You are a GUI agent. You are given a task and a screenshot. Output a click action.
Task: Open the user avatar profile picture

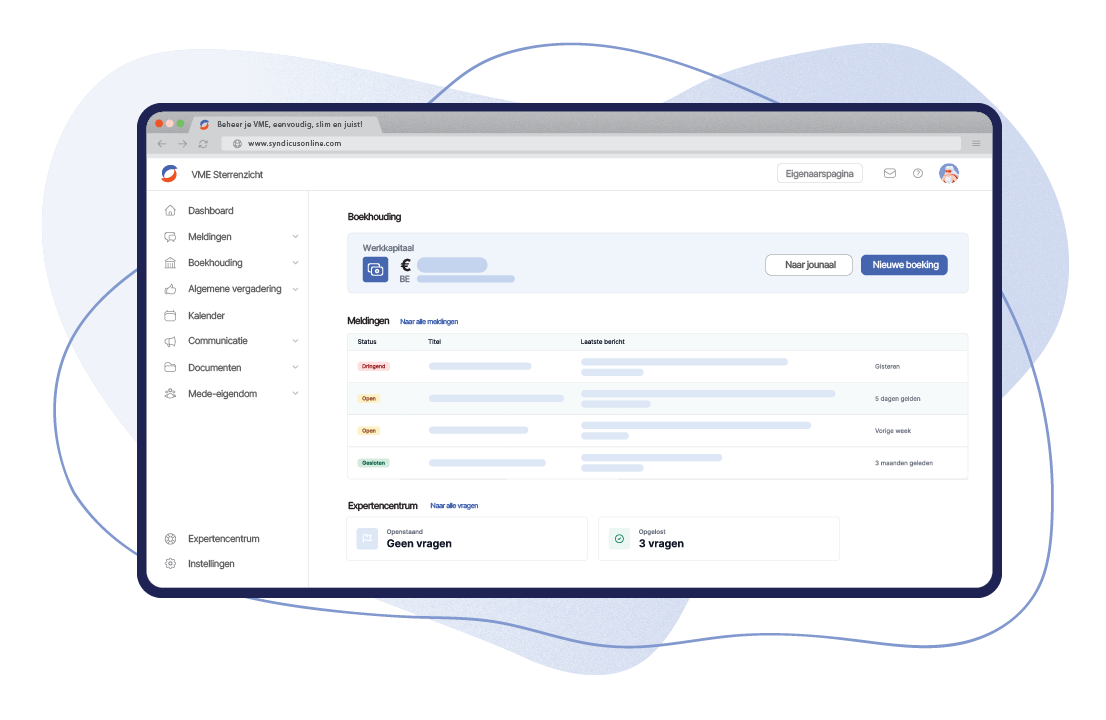tap(949, 173)
